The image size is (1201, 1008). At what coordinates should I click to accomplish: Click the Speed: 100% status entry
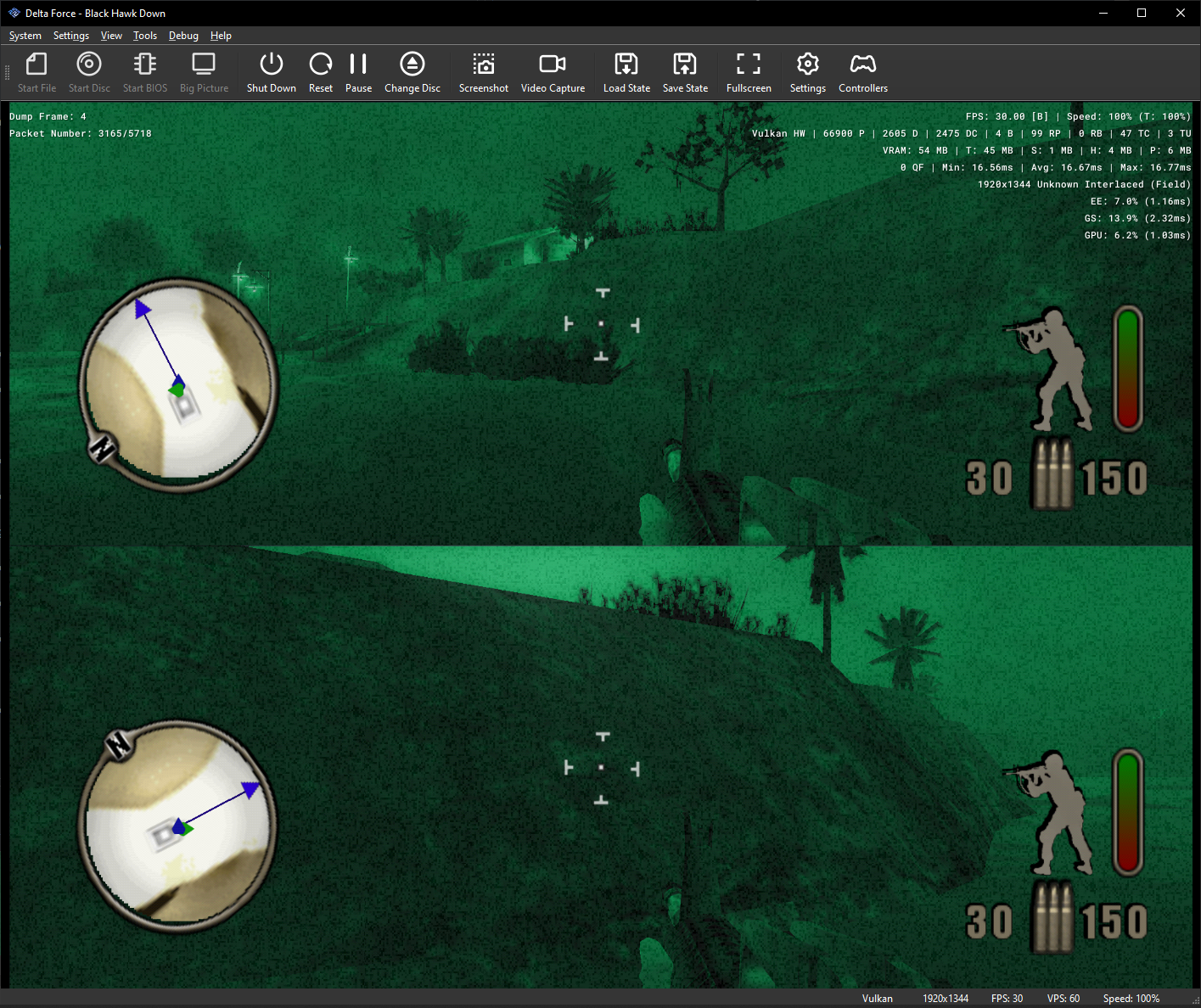(x=1131, y=999)
